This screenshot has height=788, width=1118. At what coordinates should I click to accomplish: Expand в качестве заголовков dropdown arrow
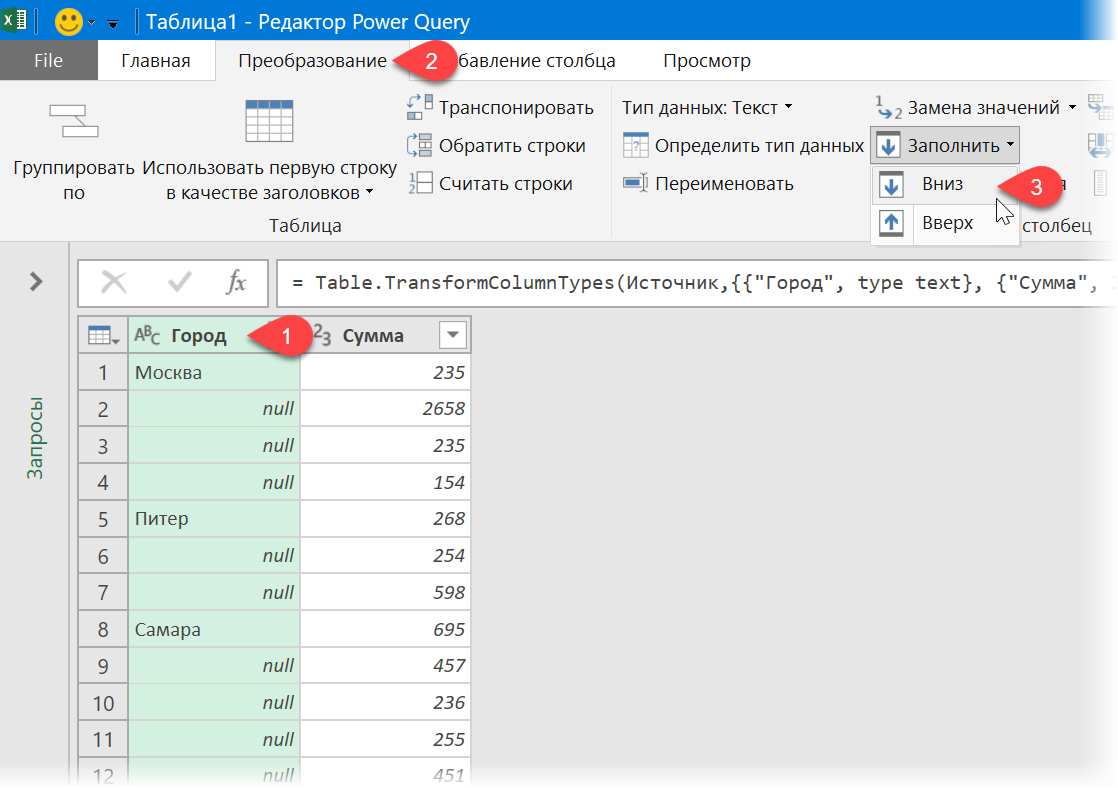369,192
